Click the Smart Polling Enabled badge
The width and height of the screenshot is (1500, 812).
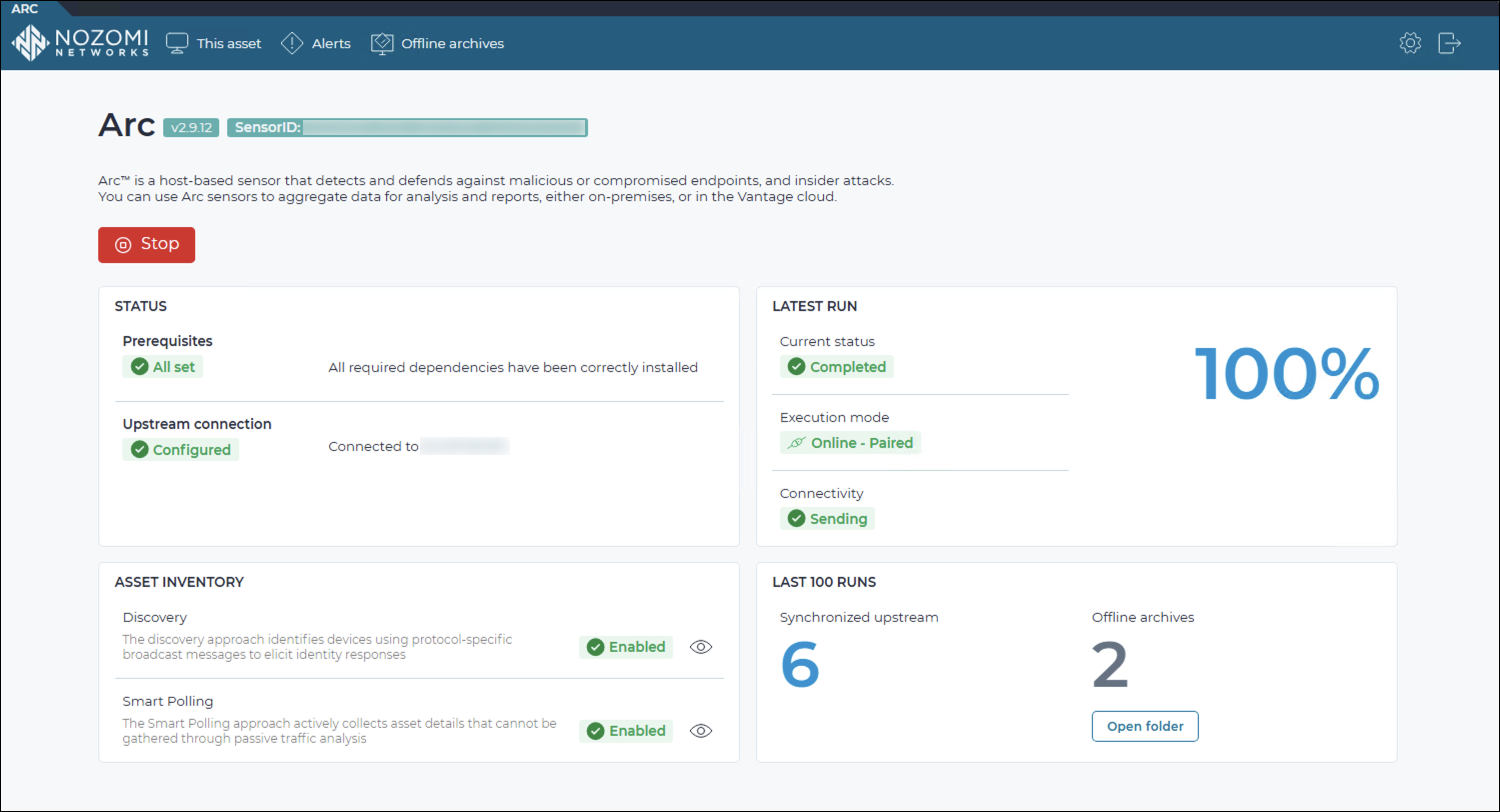pyautogui.click(x=625, y=731)
